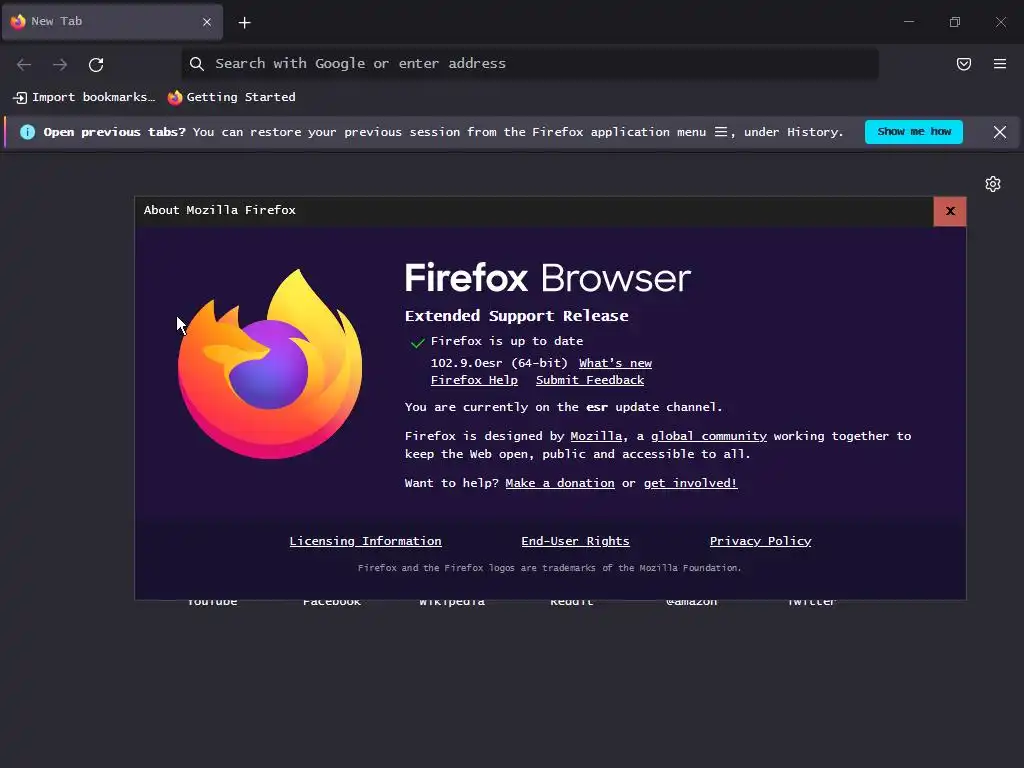
Task: Click the search magnifier icon in address bar
Action: [x=197, y=63]
